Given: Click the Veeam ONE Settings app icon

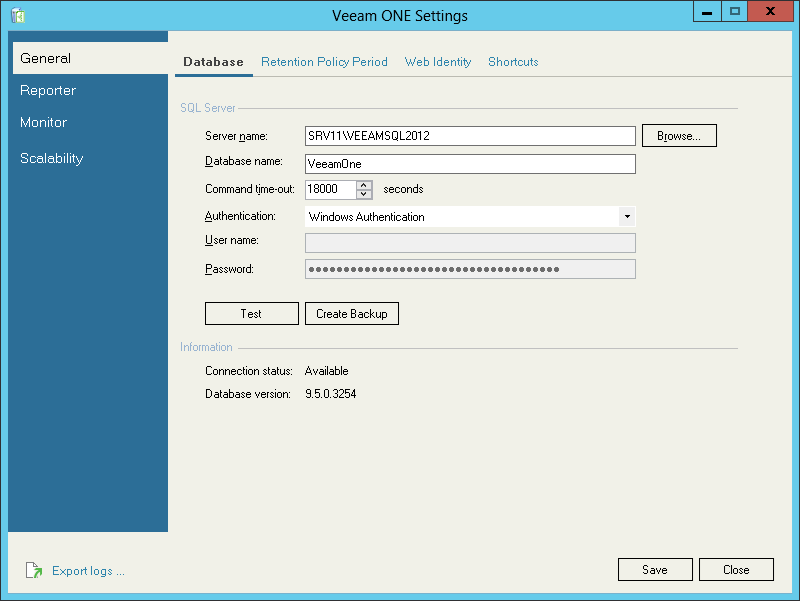Looking at the screenshot, I should pyautogui.click(x=18, y=15).
